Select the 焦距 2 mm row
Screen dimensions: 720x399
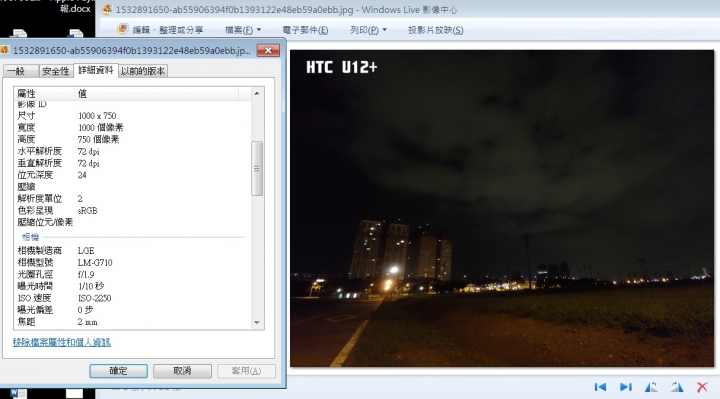tap(133, 322)
